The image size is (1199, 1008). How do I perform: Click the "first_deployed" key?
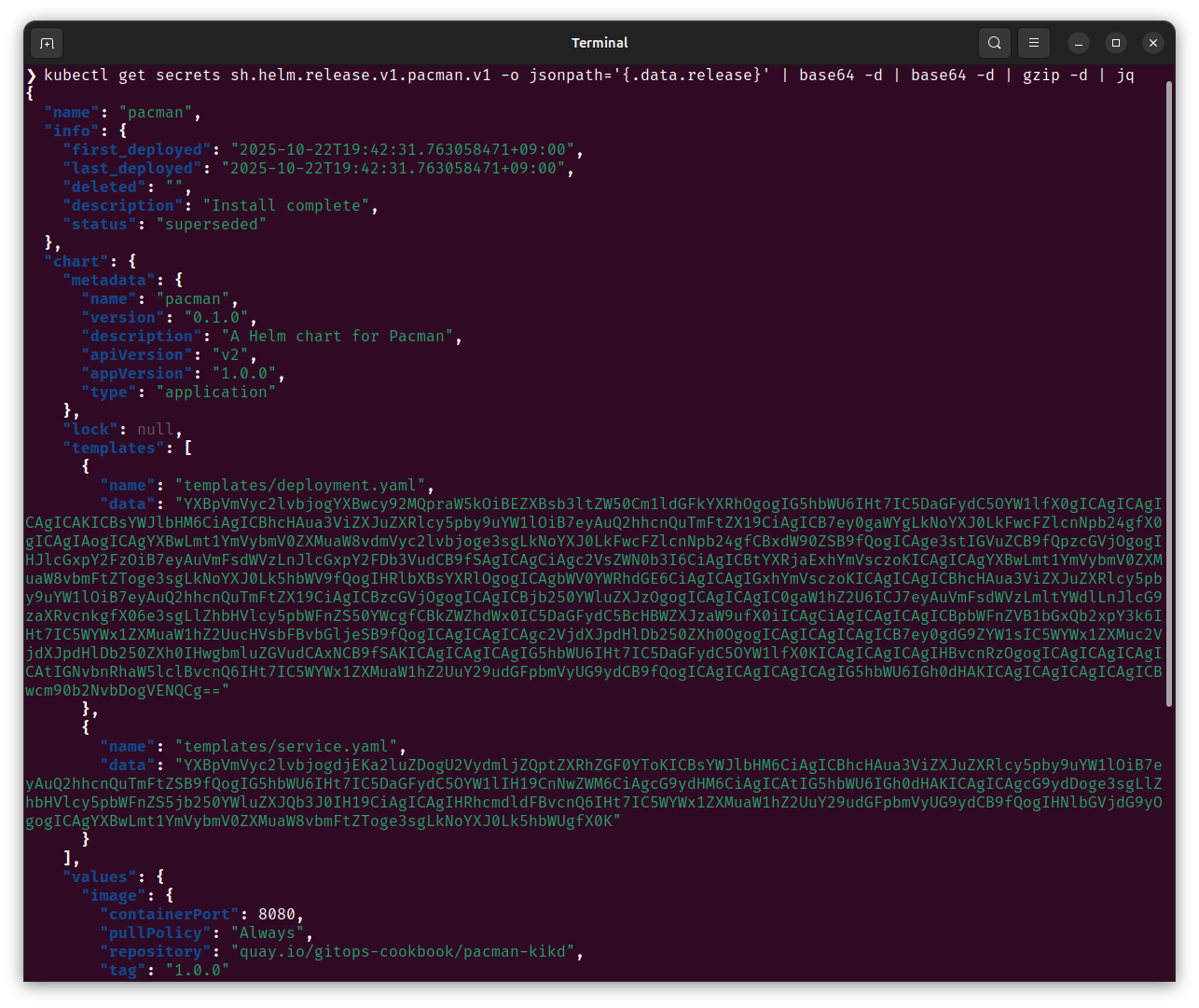tap(137, 149)
